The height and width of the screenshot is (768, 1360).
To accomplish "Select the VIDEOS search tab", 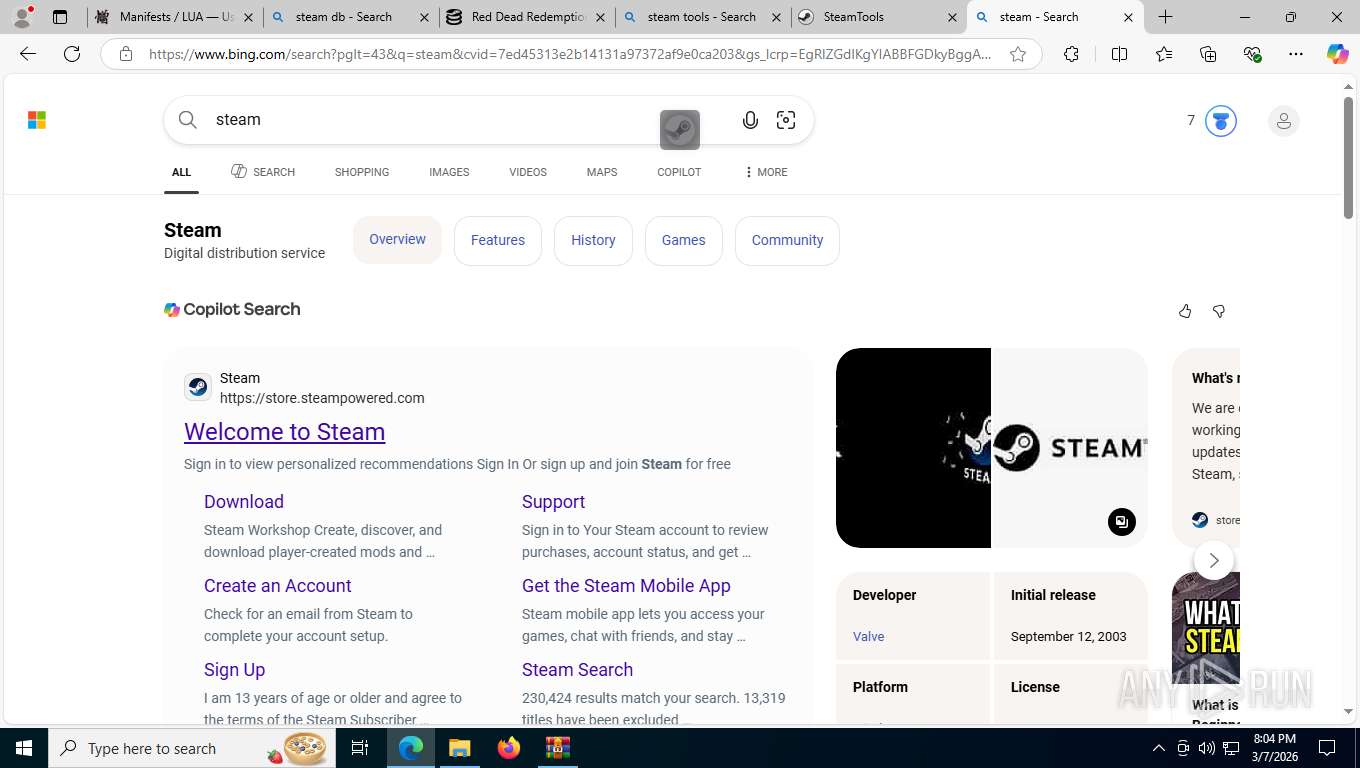I will [528, 172].
